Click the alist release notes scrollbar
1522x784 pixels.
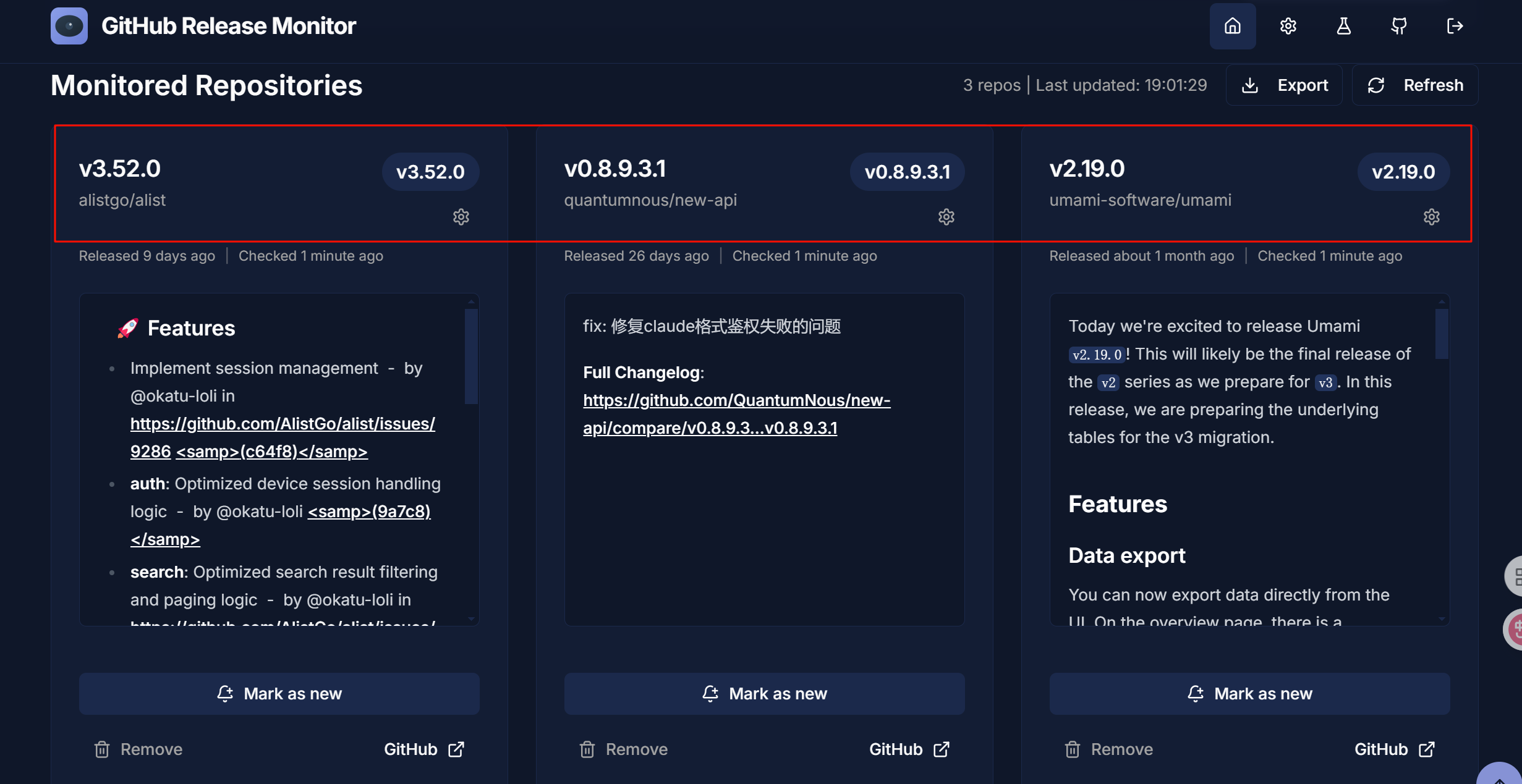point(471,356)
